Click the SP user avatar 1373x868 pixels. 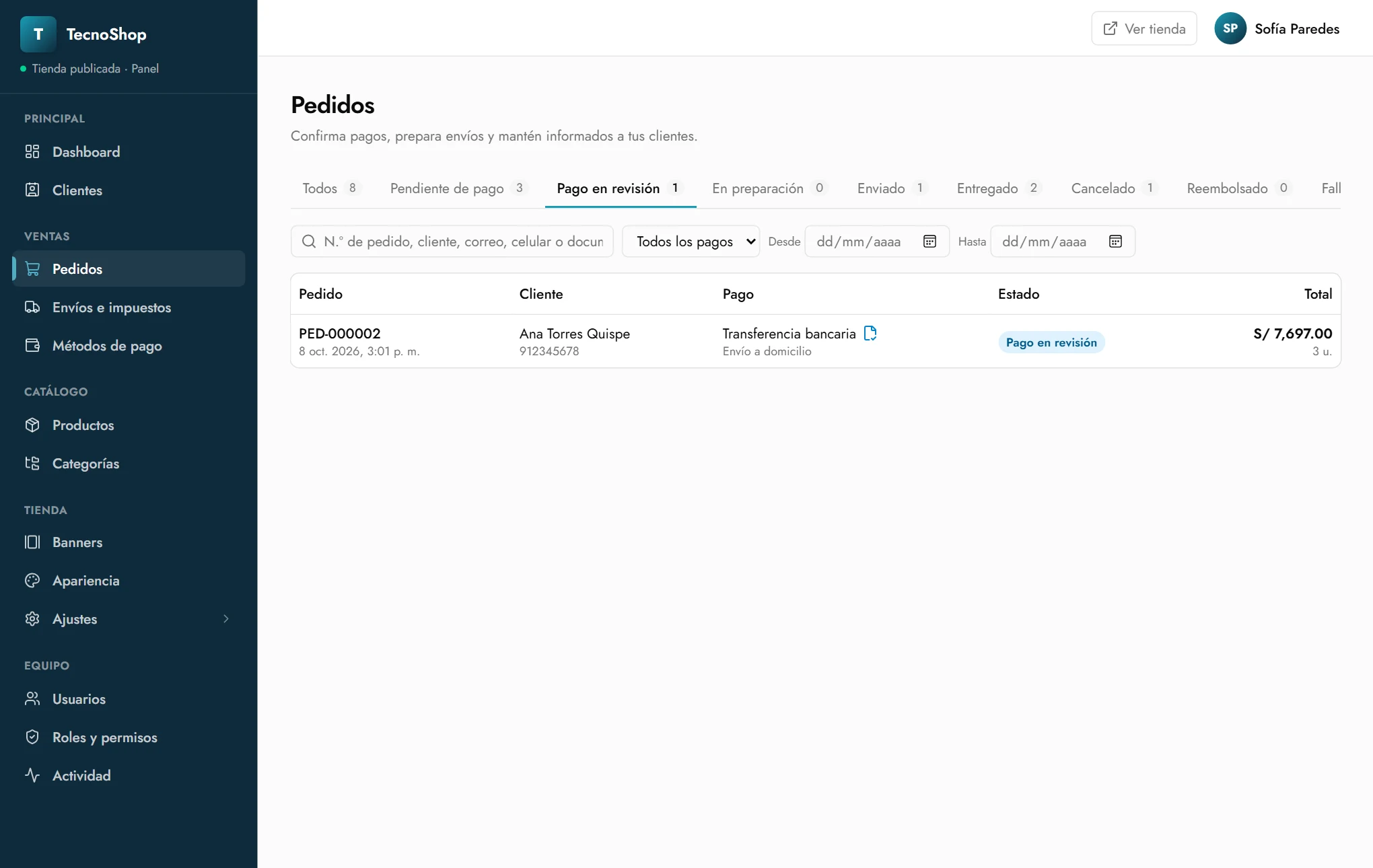tap(1230, 28)
